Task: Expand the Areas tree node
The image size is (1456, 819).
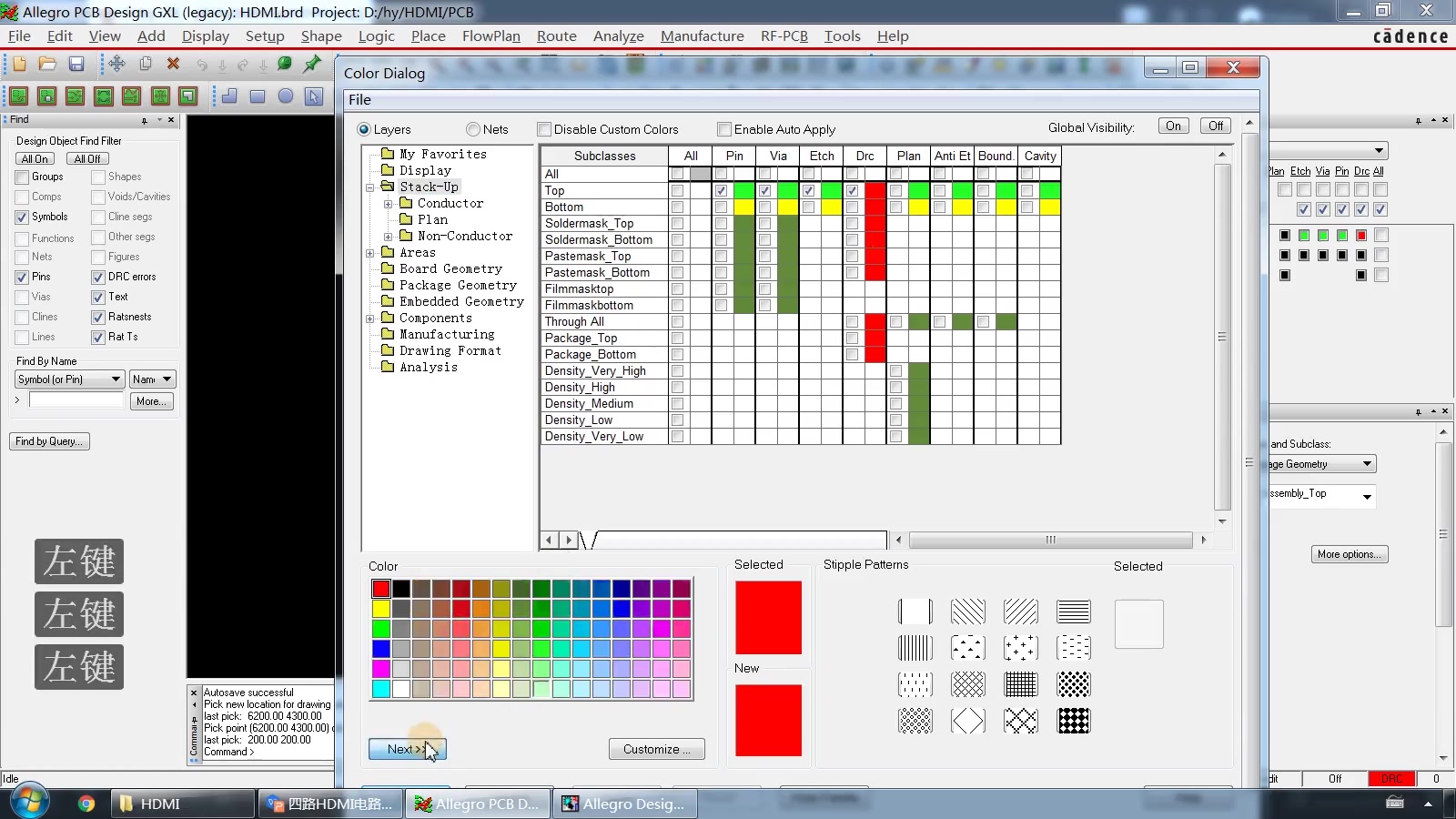Action: [370, 253]
